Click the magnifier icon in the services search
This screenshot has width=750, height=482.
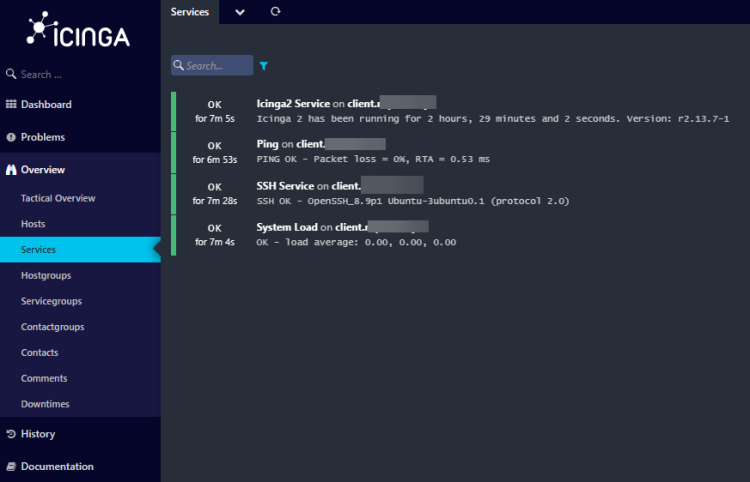[178, 65]
